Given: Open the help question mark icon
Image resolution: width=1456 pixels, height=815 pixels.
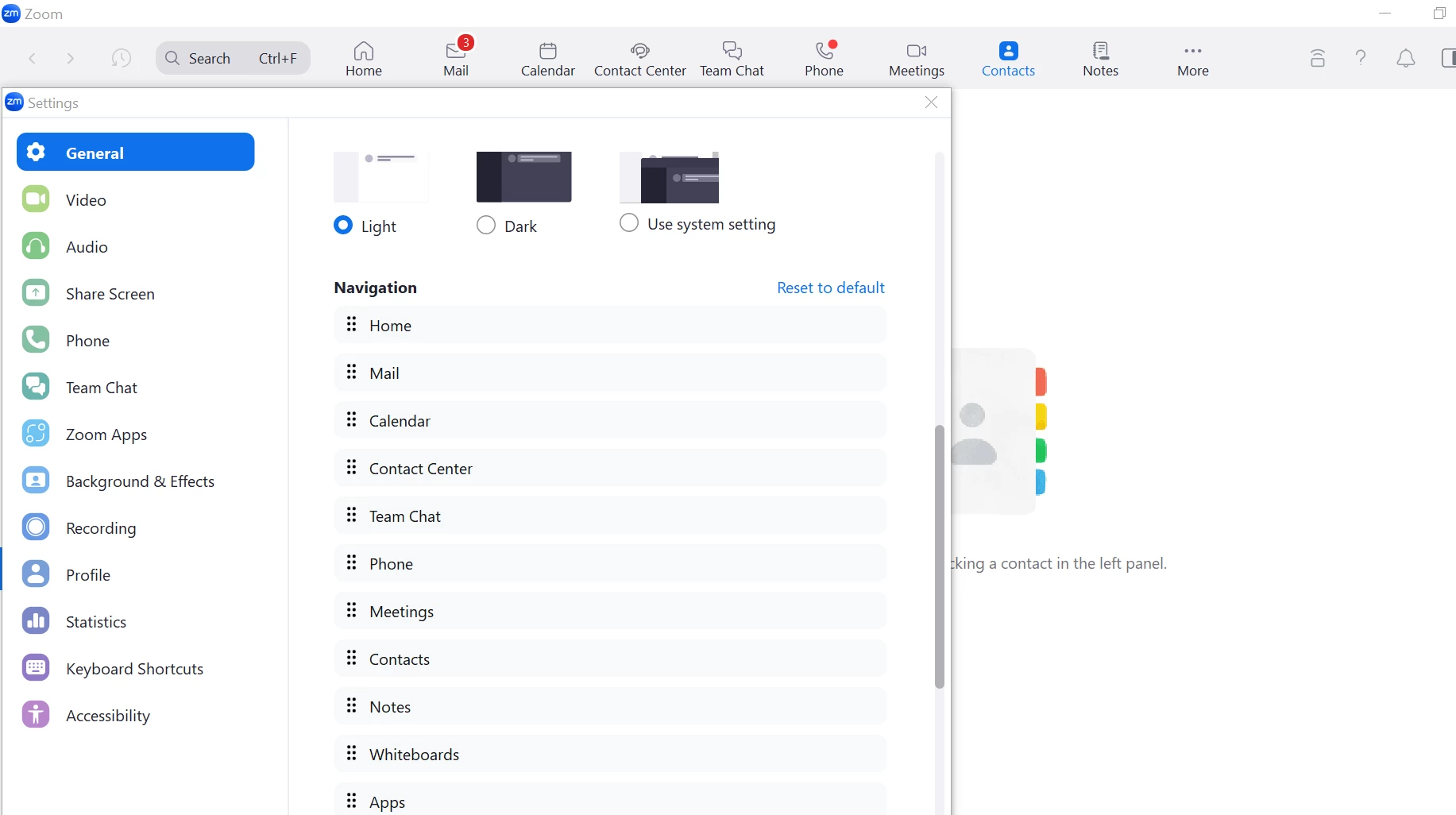Looking at the screenshot, I should 1361,57.
